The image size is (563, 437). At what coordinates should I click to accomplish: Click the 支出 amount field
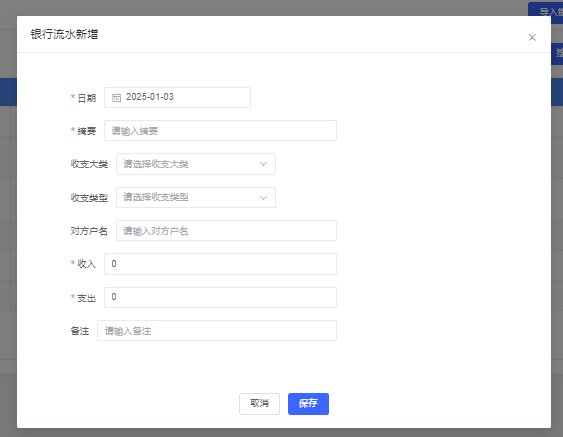pos(220,297)
